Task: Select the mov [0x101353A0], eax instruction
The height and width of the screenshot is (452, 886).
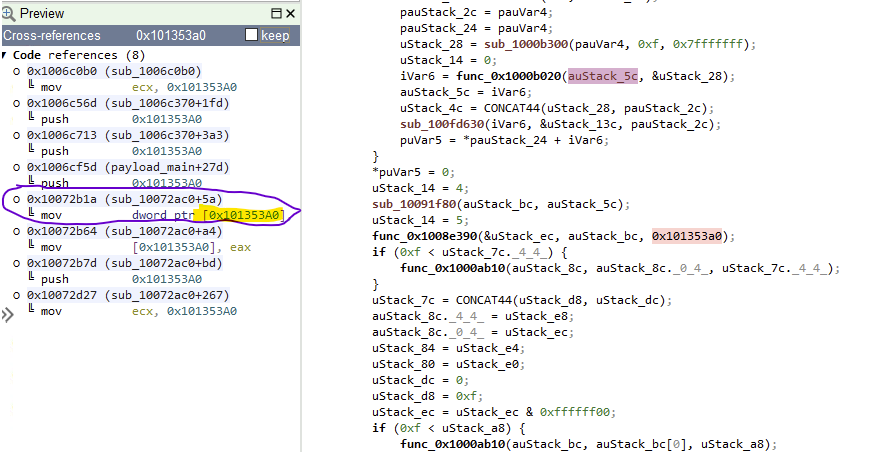Action: click(x=146, y=247)
